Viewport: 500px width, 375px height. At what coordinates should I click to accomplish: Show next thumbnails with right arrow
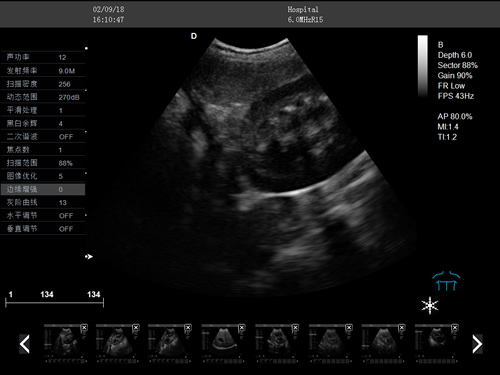(x=477, y=344)
